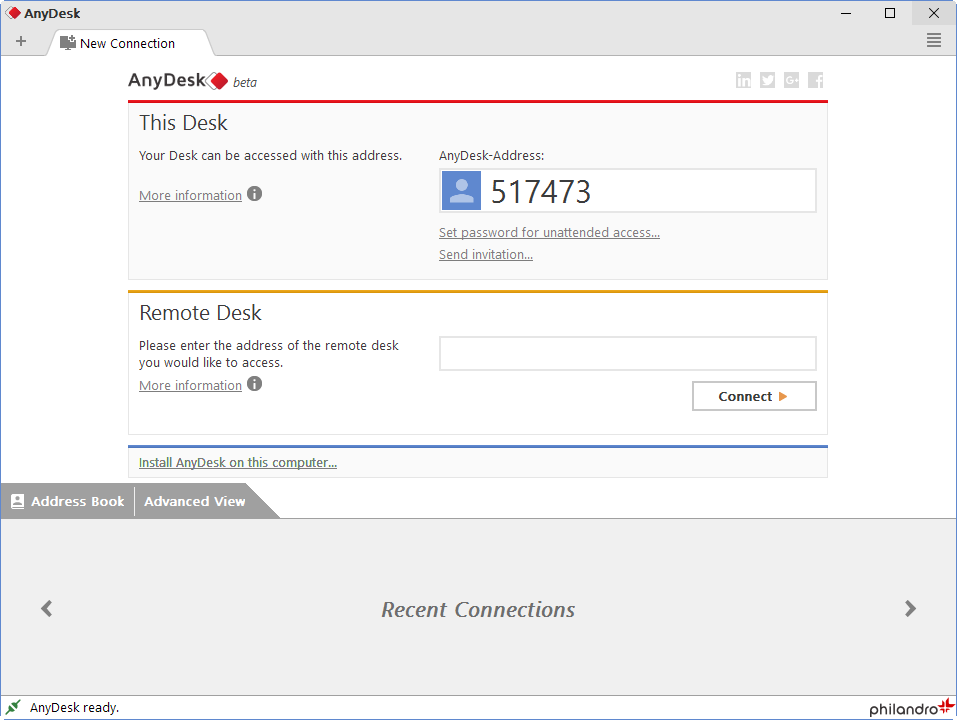Focus the remote desk address input field

(x=627, y=353)
